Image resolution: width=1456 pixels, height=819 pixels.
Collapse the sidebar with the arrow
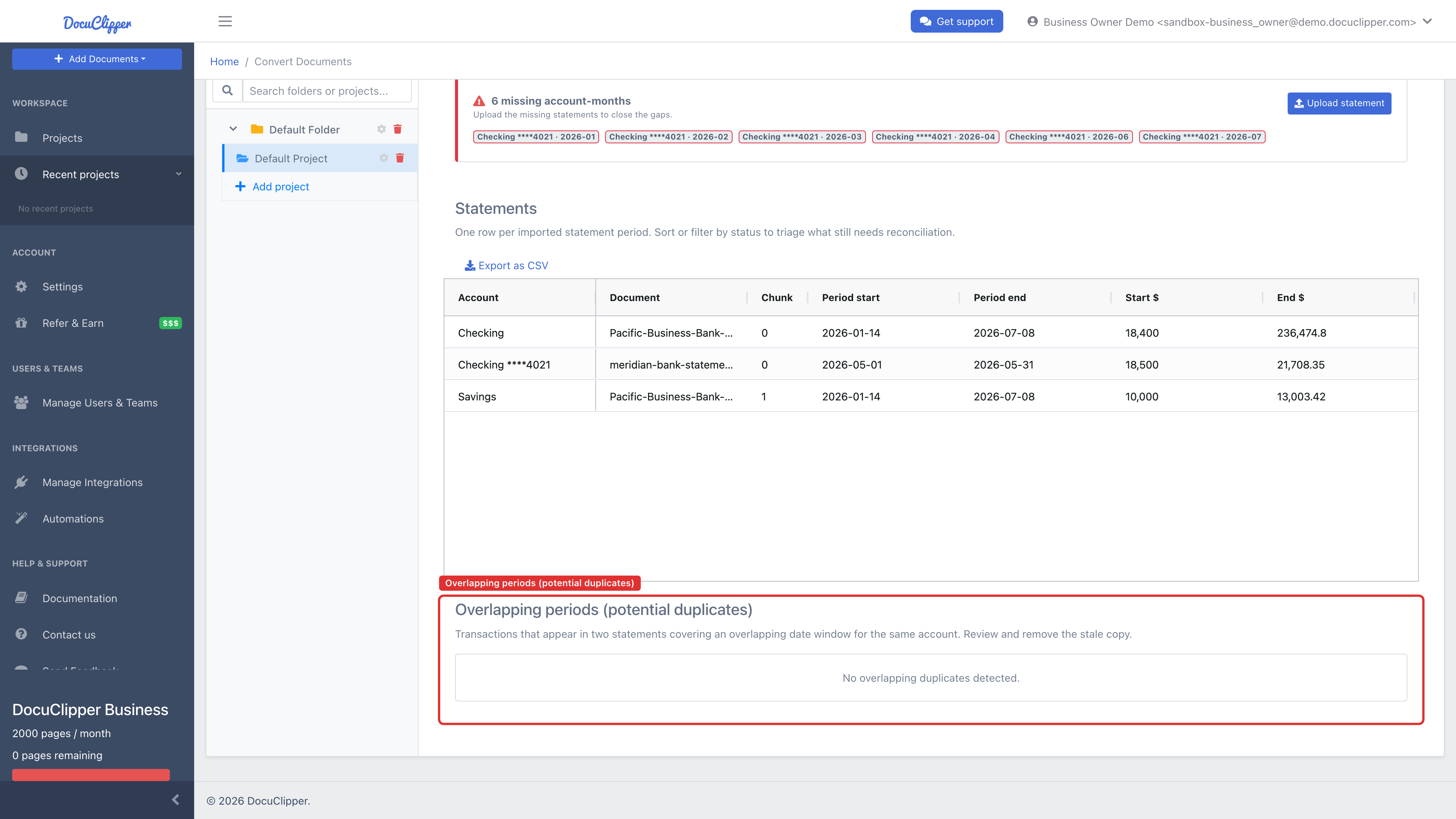click(x=175, y=800)
